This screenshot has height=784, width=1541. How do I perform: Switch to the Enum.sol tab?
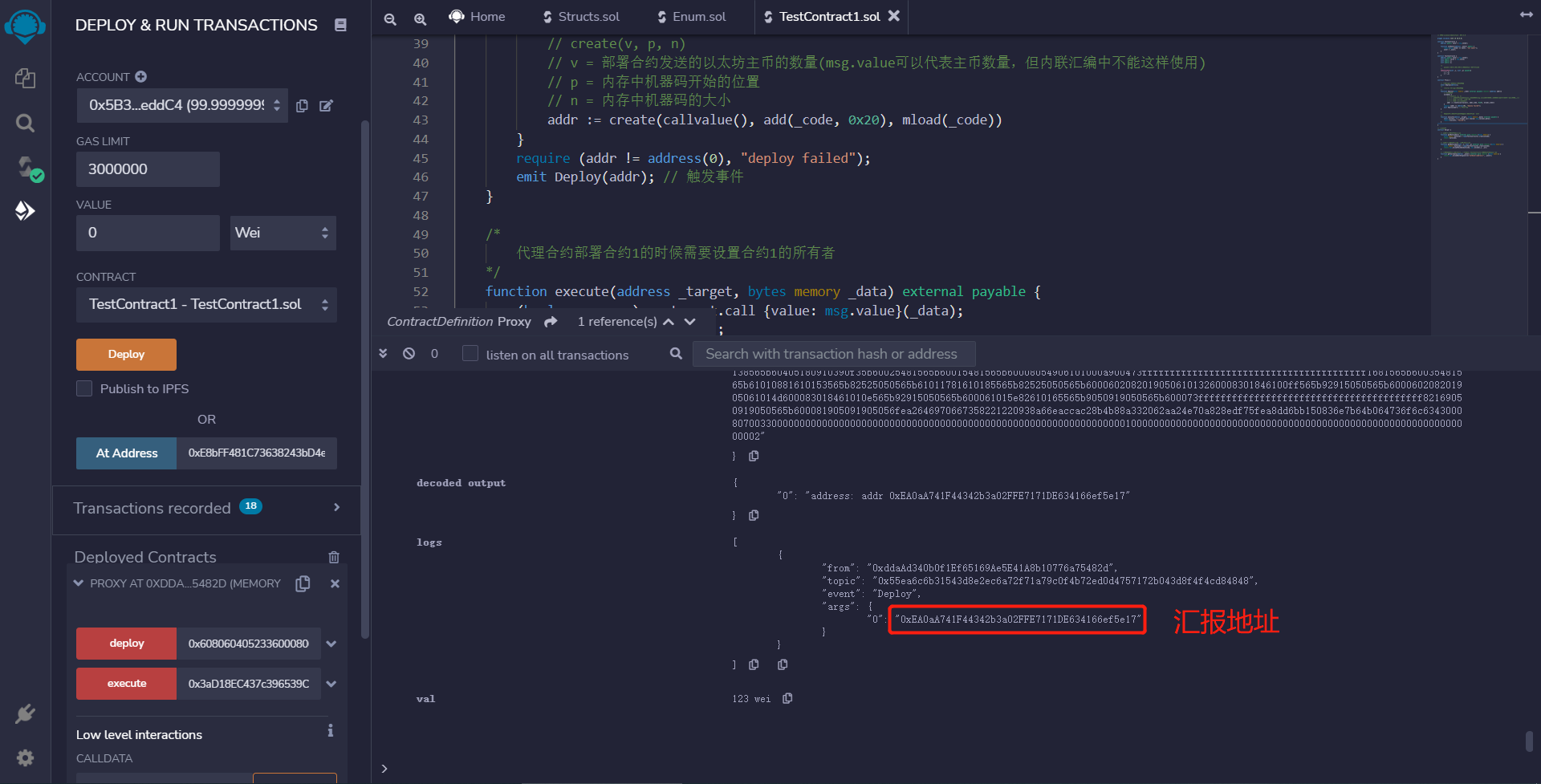(692, 17)
